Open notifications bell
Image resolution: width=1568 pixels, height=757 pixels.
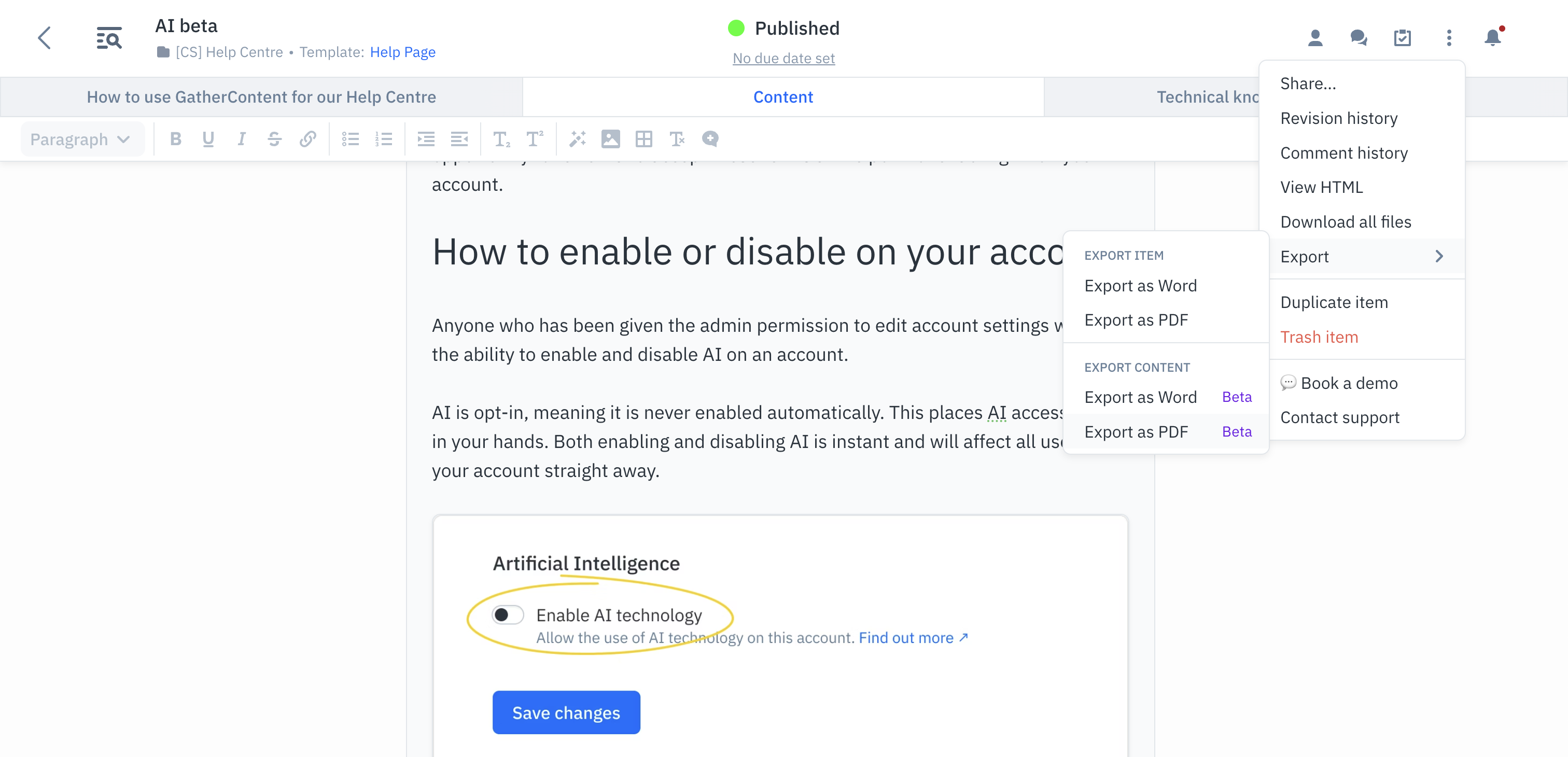point(1493,38)
